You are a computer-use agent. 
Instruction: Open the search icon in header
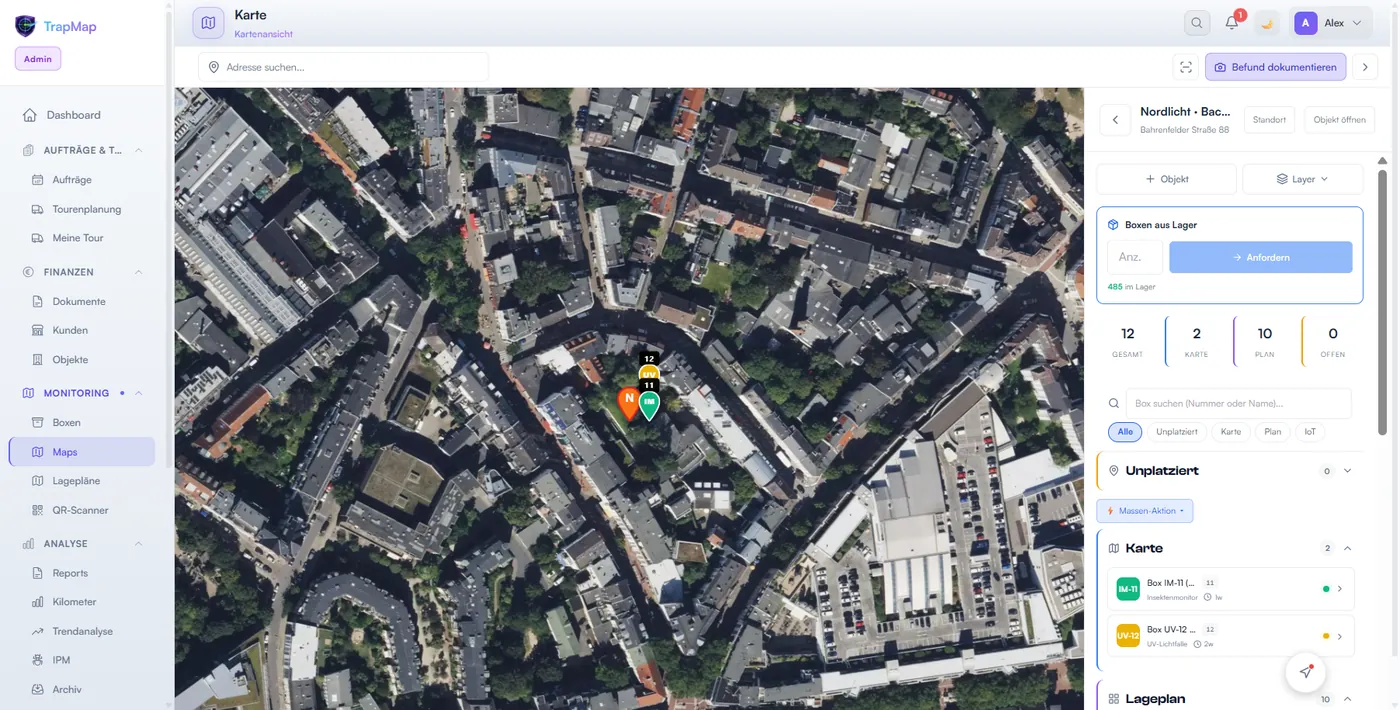[x=1196, y=23]
